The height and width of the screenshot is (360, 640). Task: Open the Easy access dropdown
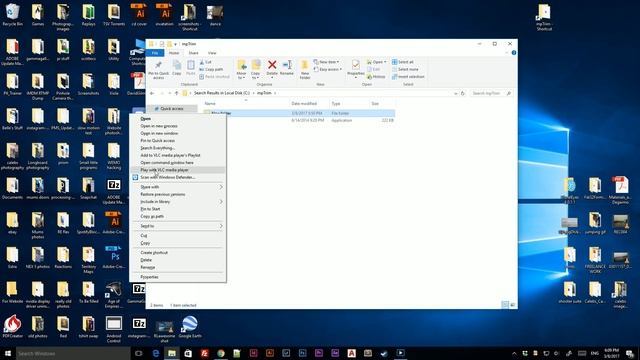coord(328,69)
